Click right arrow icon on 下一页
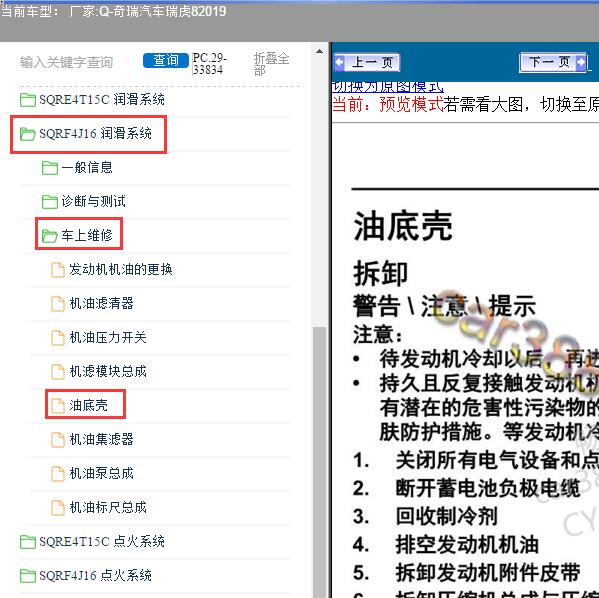The height and width of the screenshot is (598, 599). pyautogui.click(x=580, y=62)
